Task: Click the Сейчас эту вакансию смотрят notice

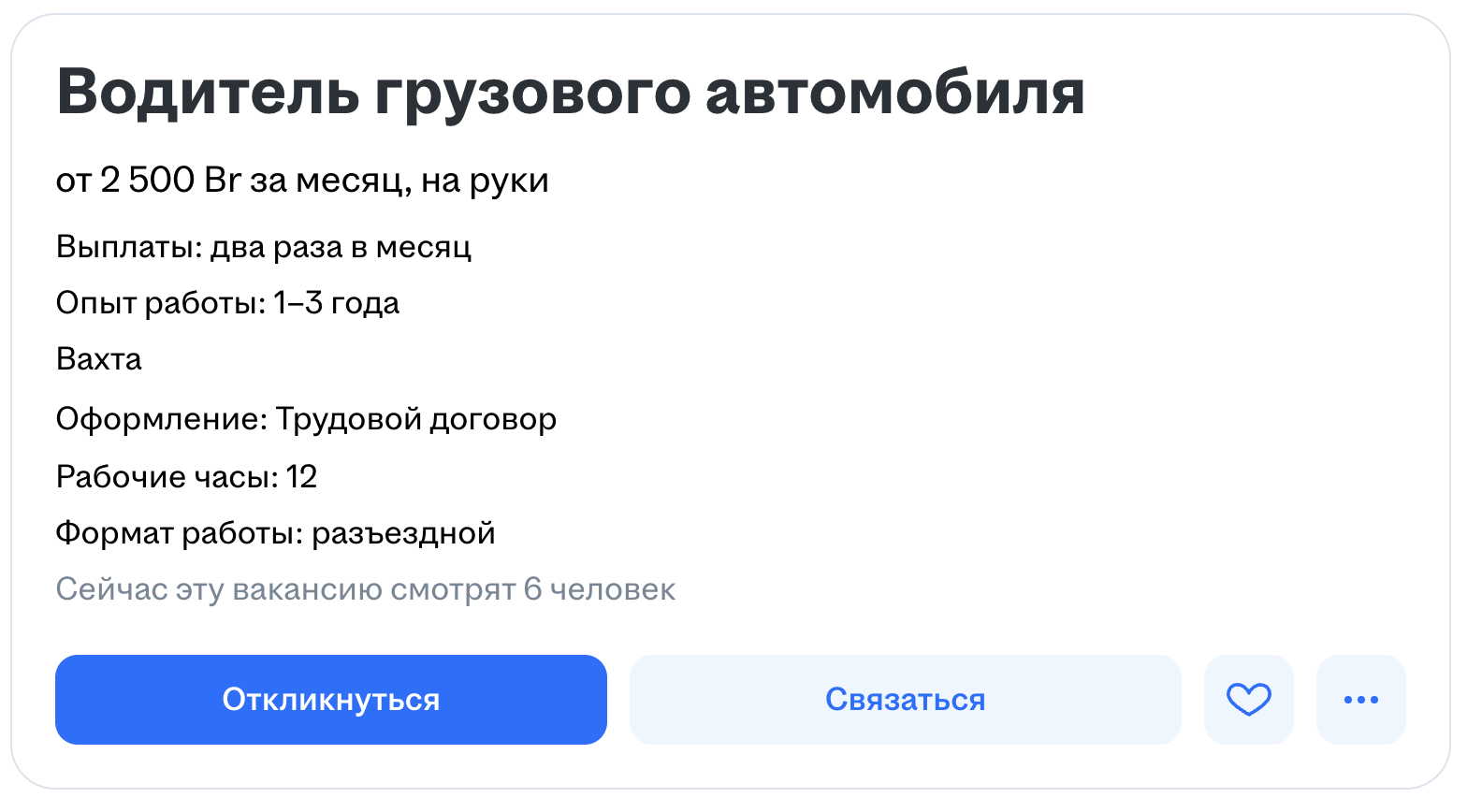Action: coord(285,589)
